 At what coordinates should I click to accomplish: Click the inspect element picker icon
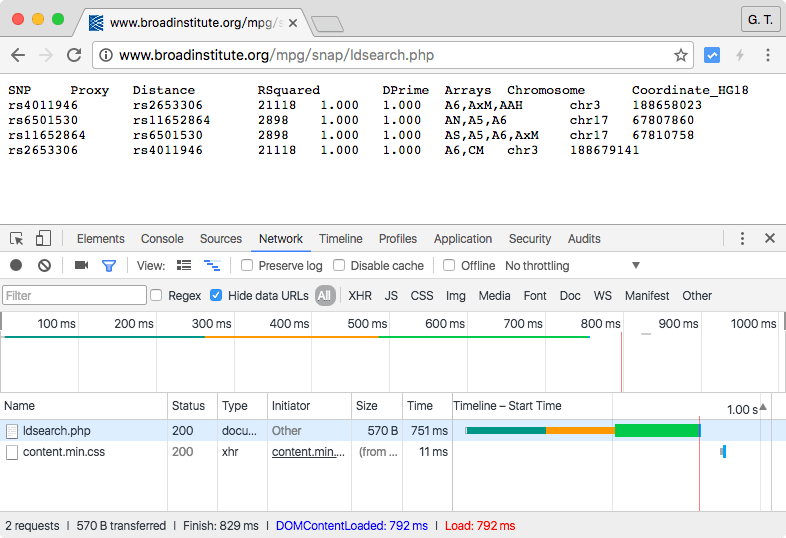point(17,239)
